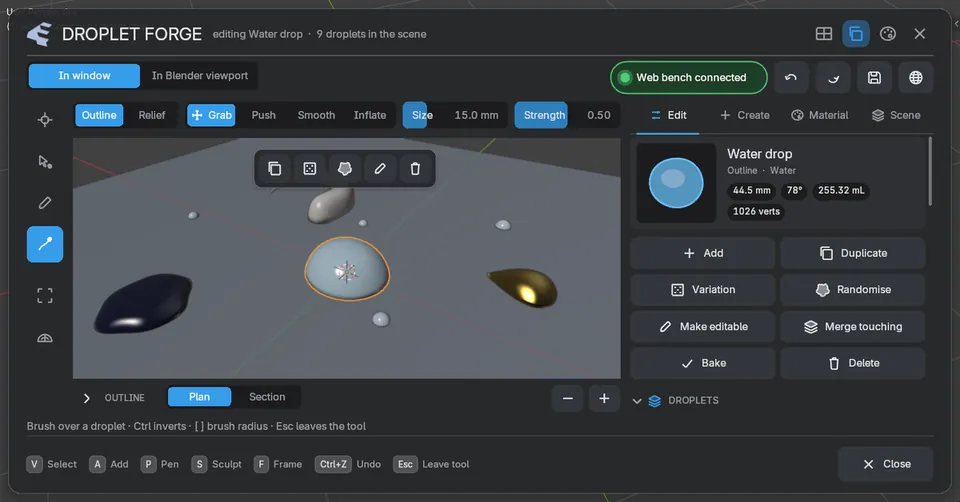The height and width of the screenshot is (502, 960).
Task: Click Merge touching button
Action: pos(853,326)
